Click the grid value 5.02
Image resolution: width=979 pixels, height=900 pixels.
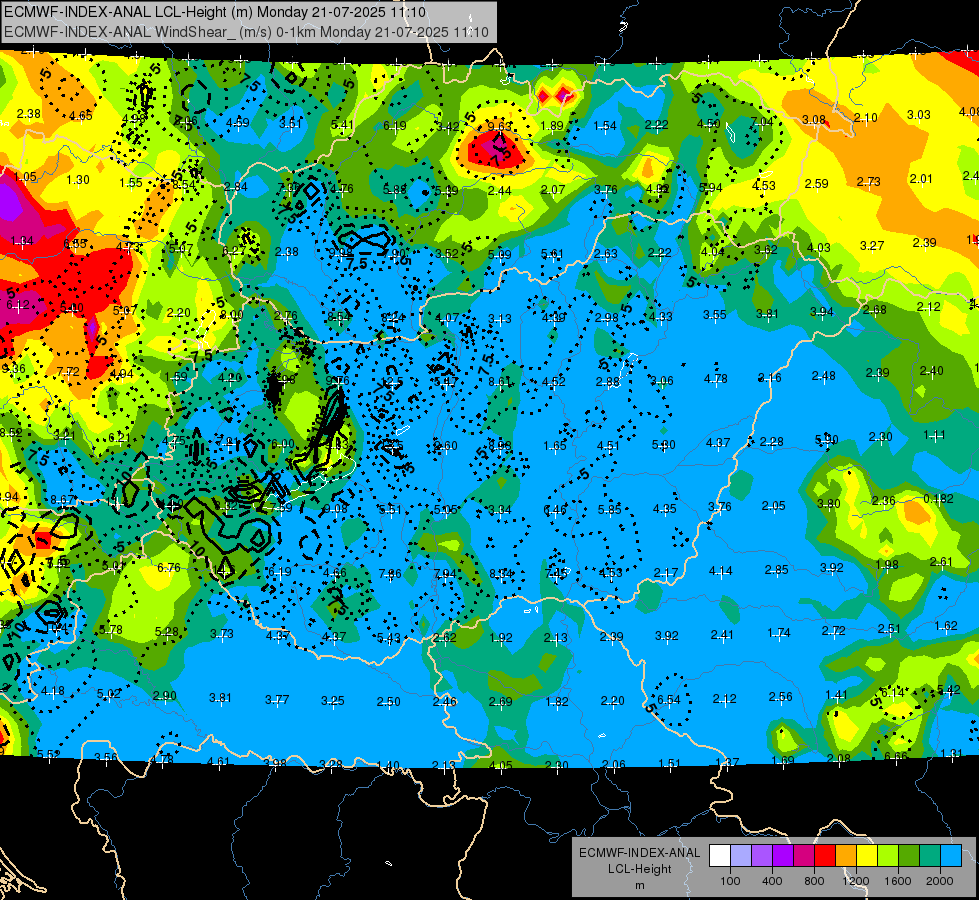coord(109,694)
